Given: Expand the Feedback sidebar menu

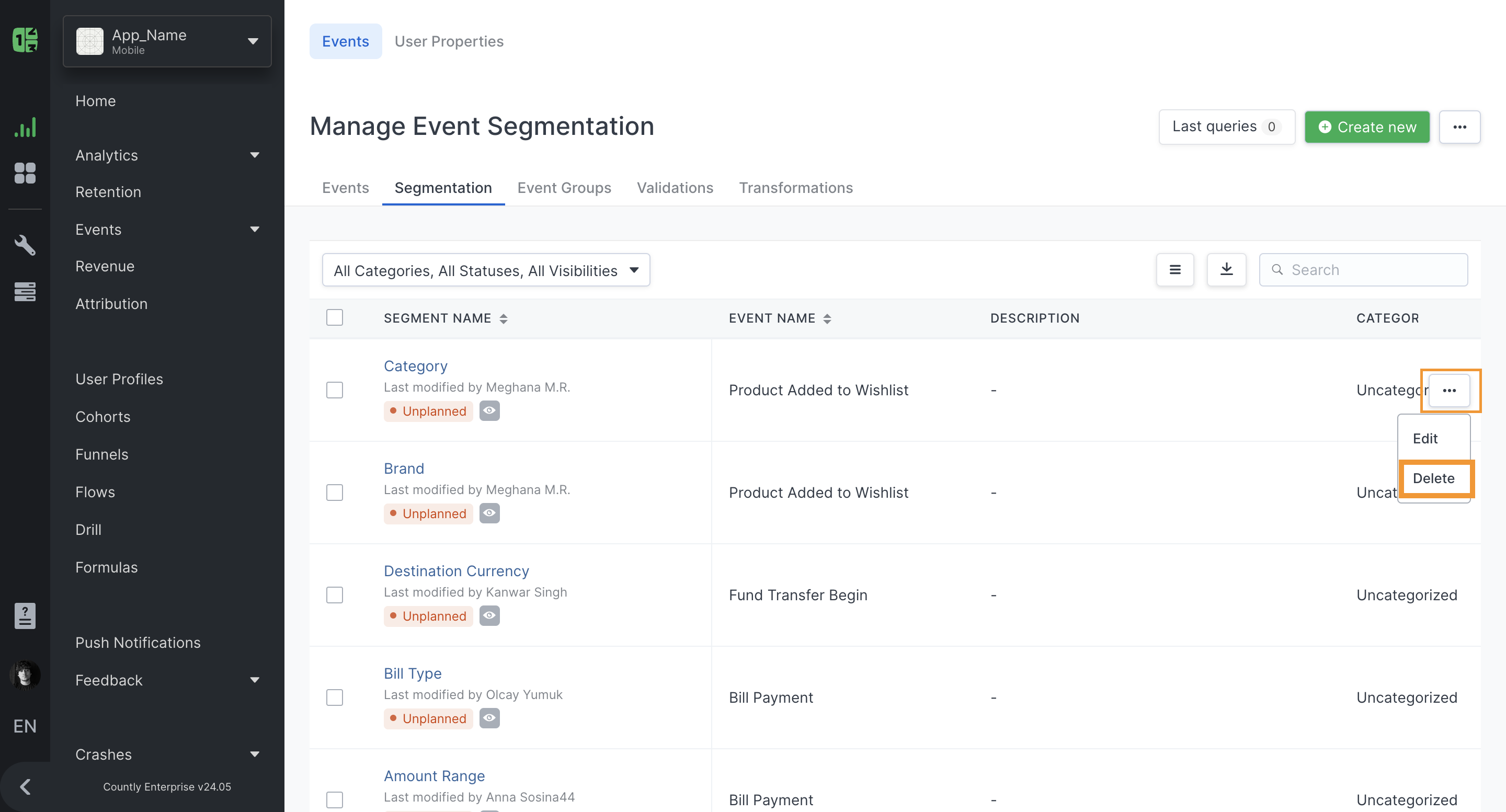Looking at the screenshot, I should (x=167, y=680).
